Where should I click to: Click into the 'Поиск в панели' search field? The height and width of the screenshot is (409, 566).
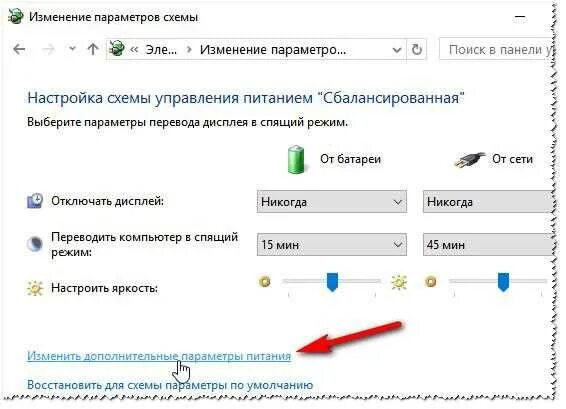(x=496, y=49)
